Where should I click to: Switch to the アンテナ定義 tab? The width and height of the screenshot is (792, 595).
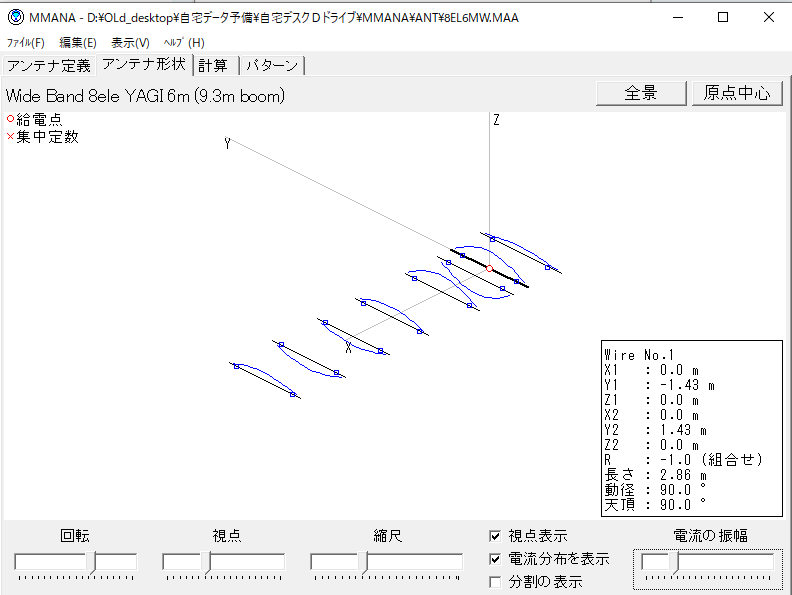pyautogui.click(x=49, y=66)
